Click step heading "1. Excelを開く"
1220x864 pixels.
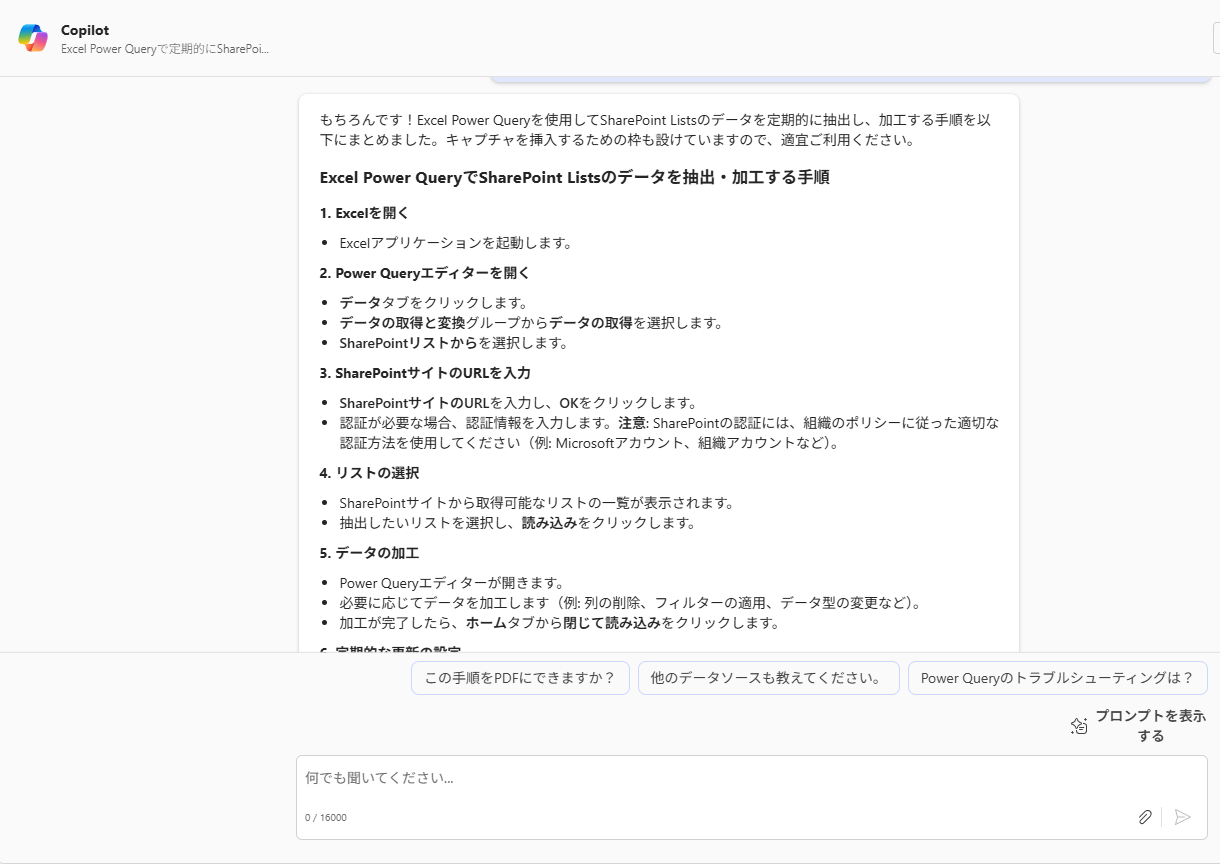[365, 213]
